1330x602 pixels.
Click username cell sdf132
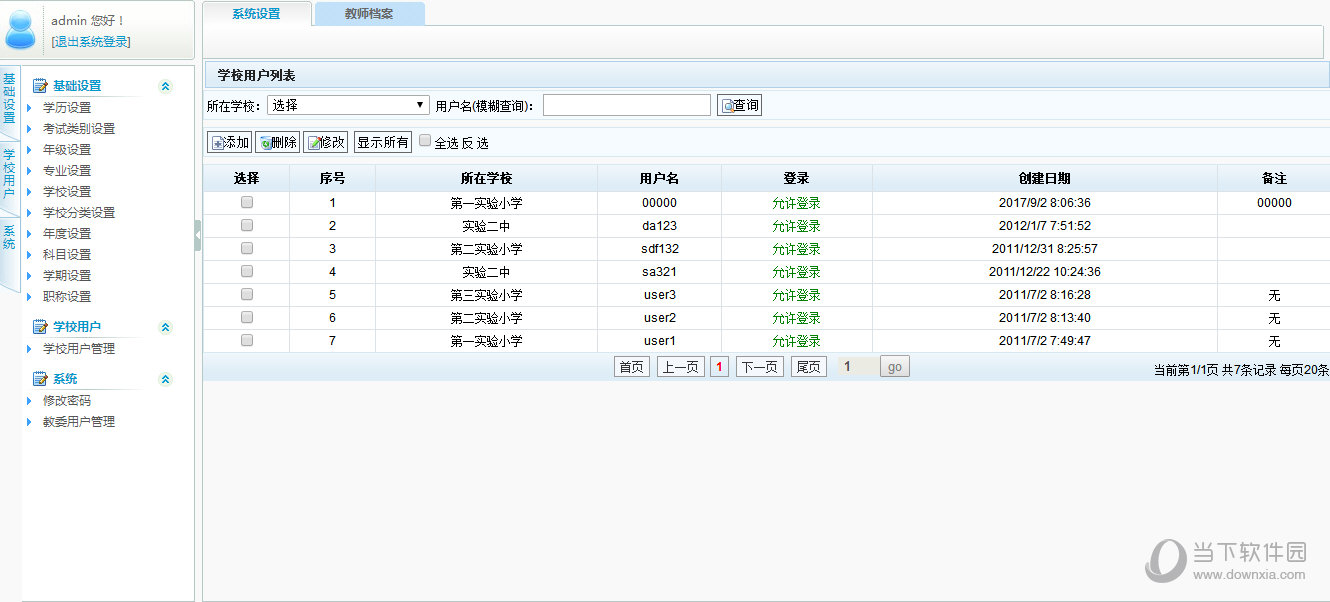point(660,249)
